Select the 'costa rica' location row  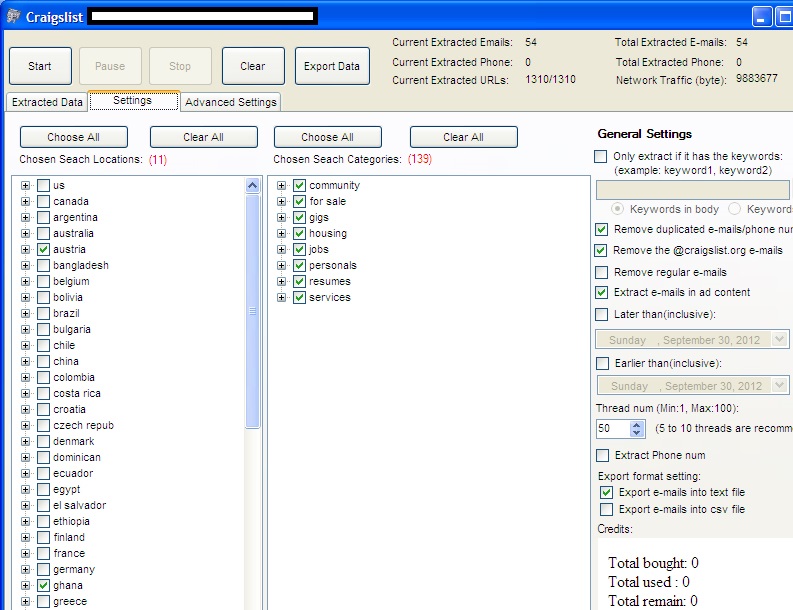[77, 394]
